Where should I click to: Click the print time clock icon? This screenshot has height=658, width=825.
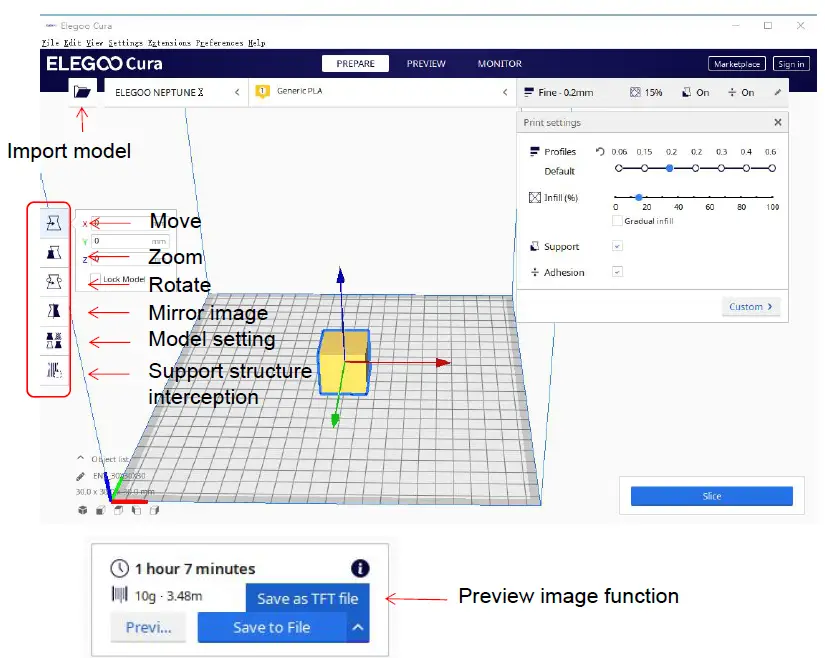(119, 568)
